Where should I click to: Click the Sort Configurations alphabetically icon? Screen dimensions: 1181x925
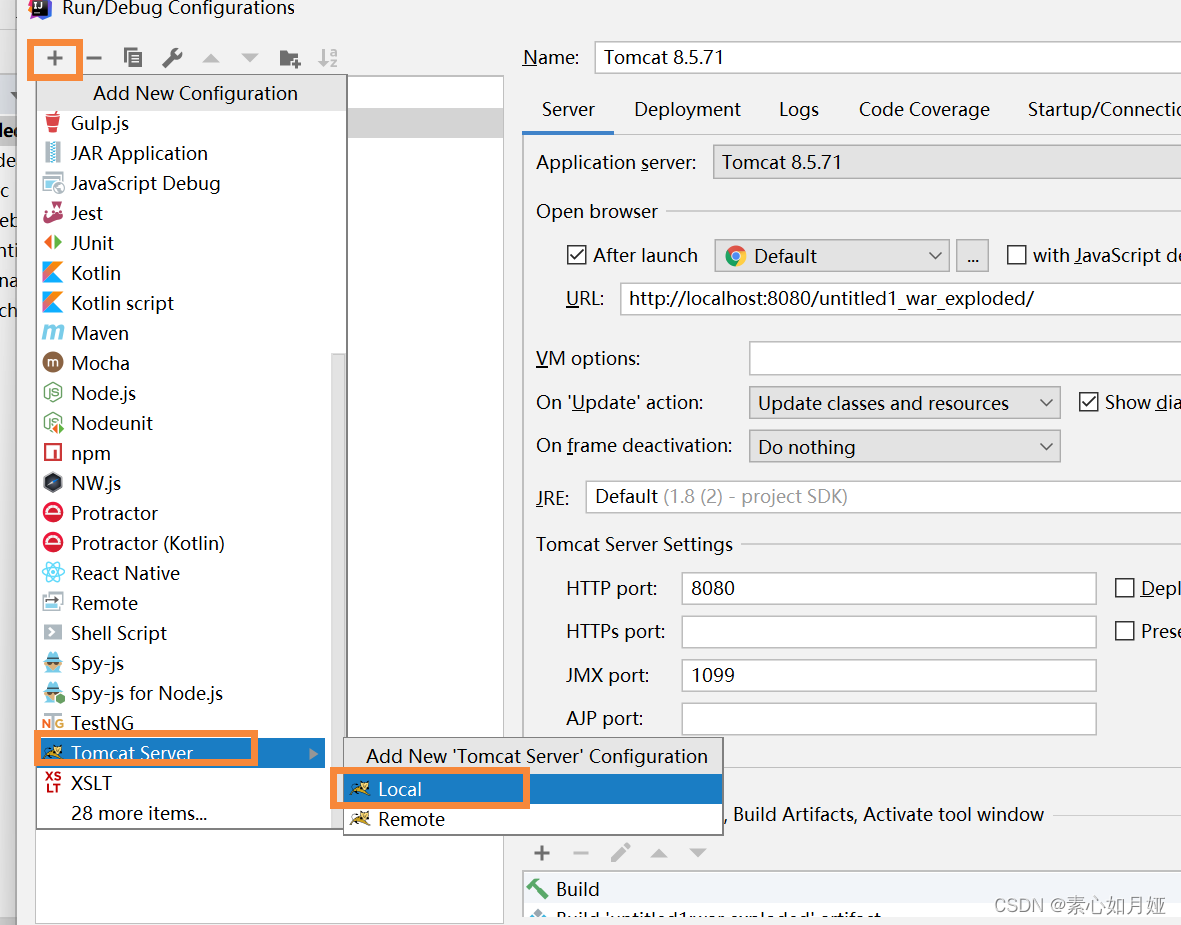(328, 58)
